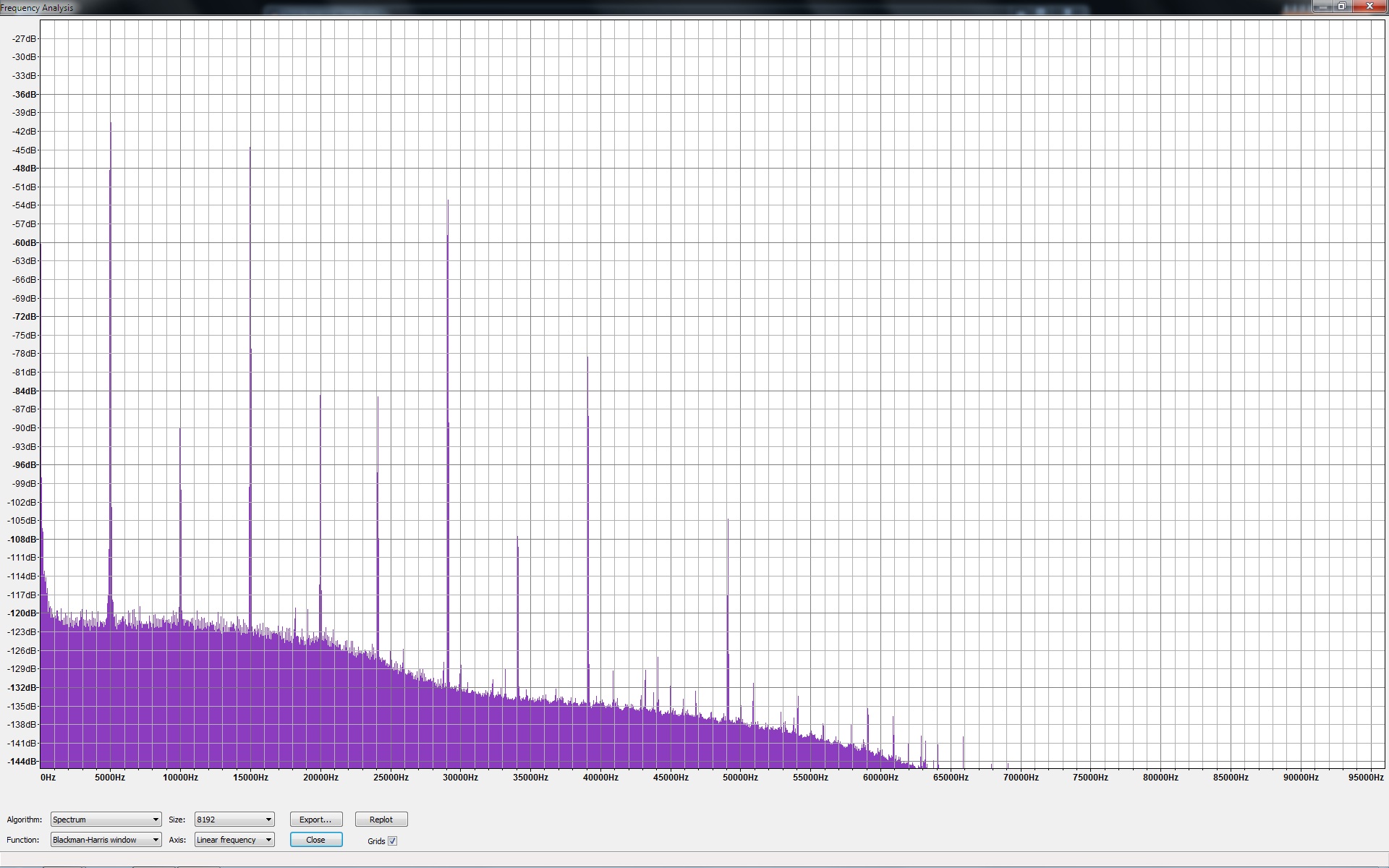Viewport: 1389px width, 868px height.
Task: Click the 50000Hz label on frequency axis
Action: pos(740,778)
